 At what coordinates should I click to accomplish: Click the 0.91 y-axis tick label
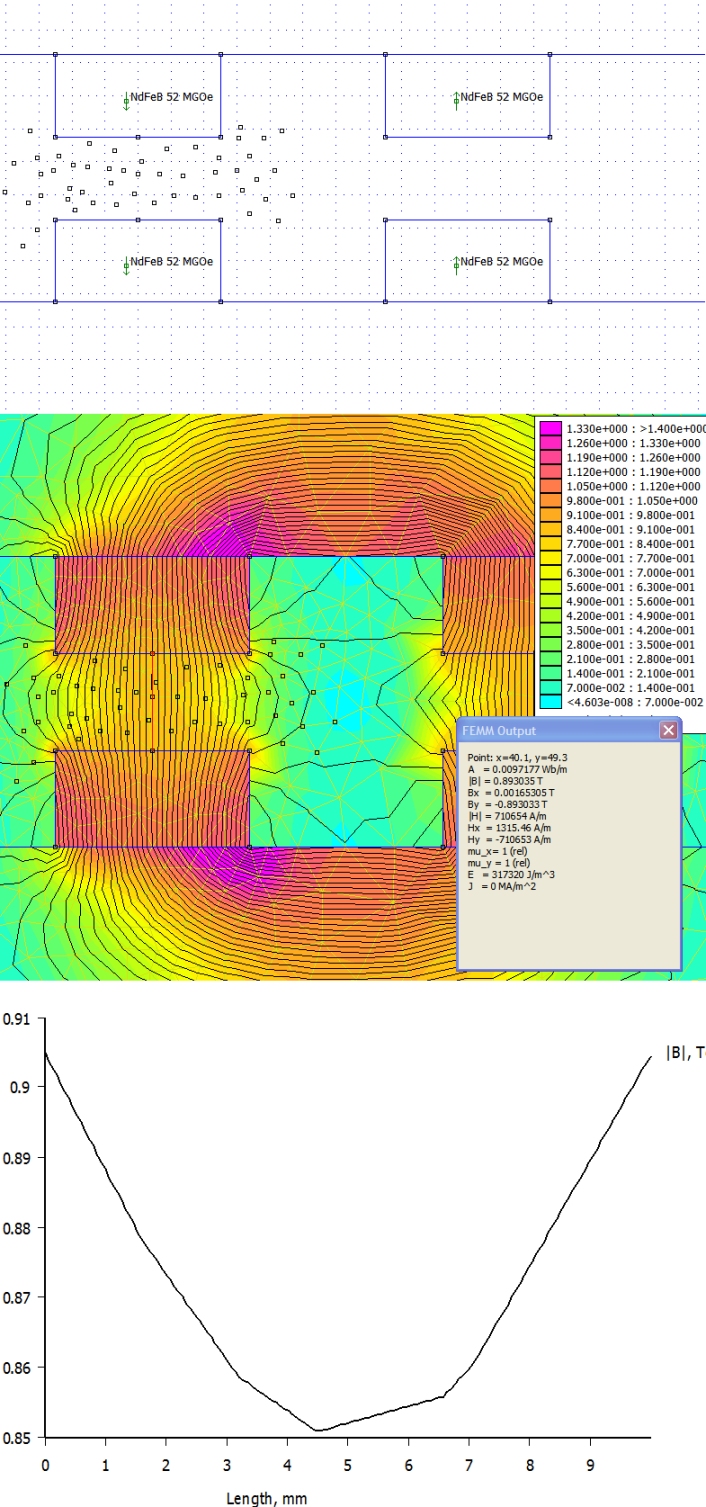click(18, 1018)
